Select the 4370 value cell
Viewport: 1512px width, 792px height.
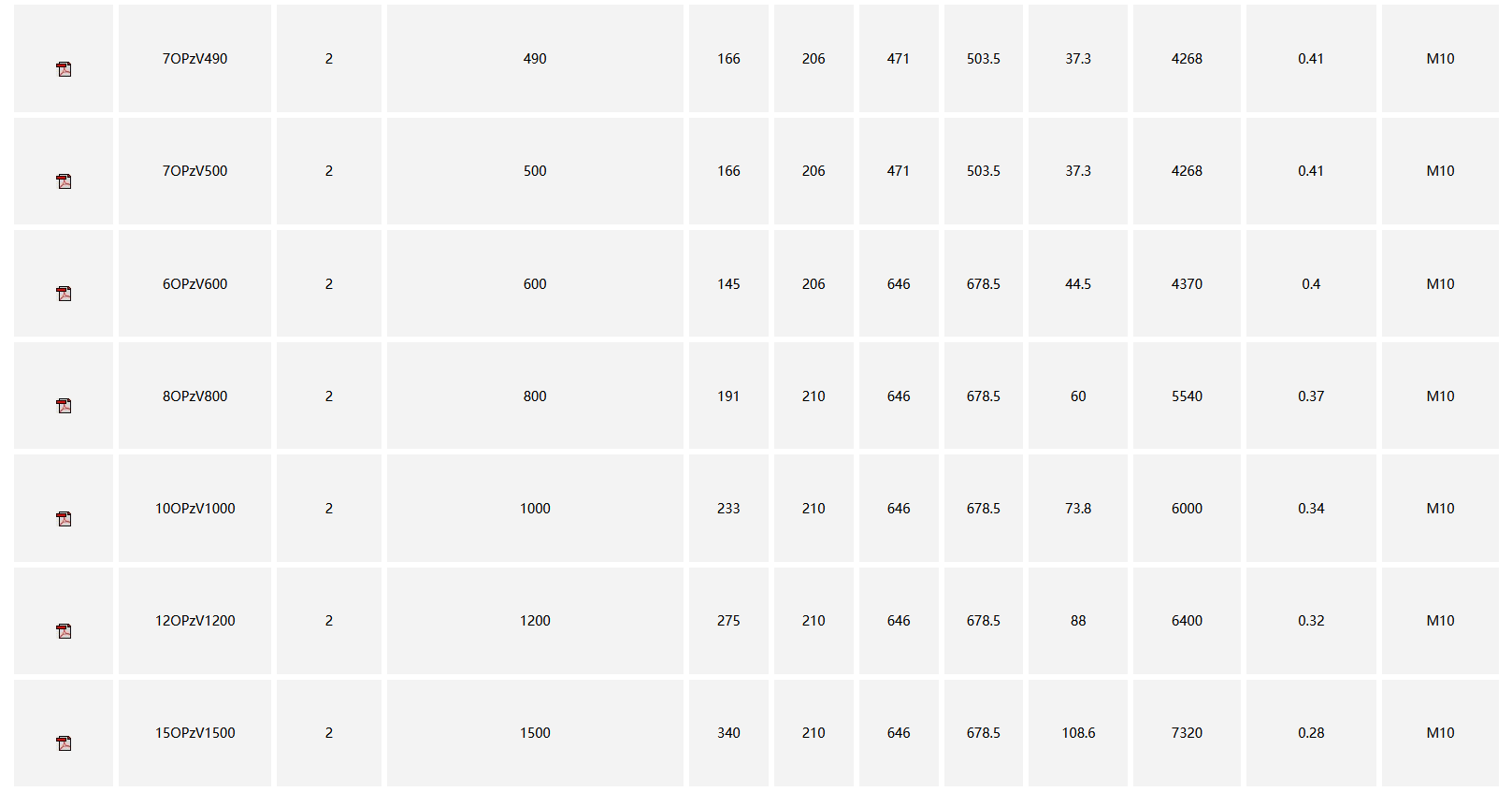click(1187, 284)
